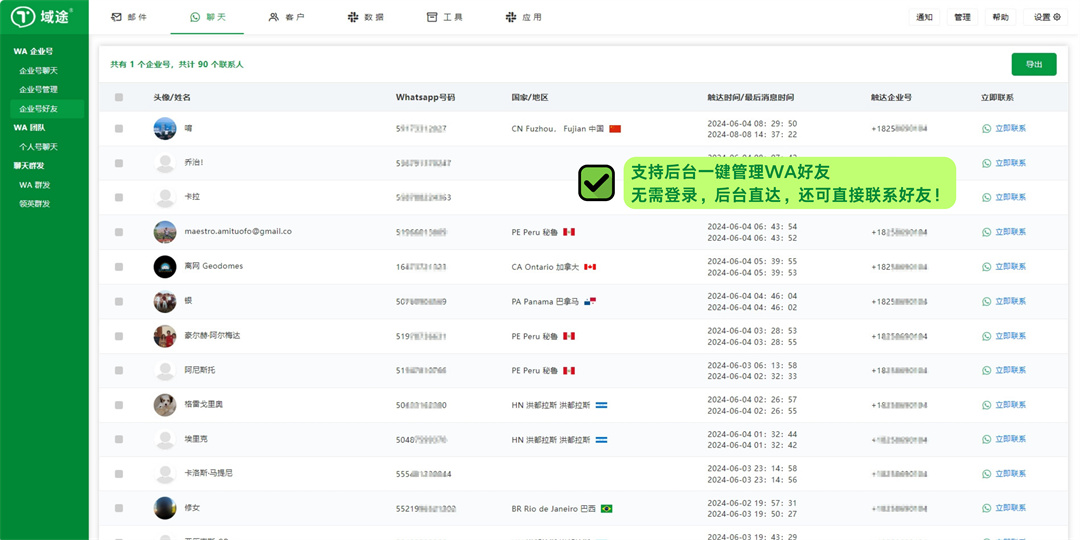Click 立即联系 WhatsApp link for 卡拉
The height and width of the screenshot is (540, 1080).
click(1004, 197)
